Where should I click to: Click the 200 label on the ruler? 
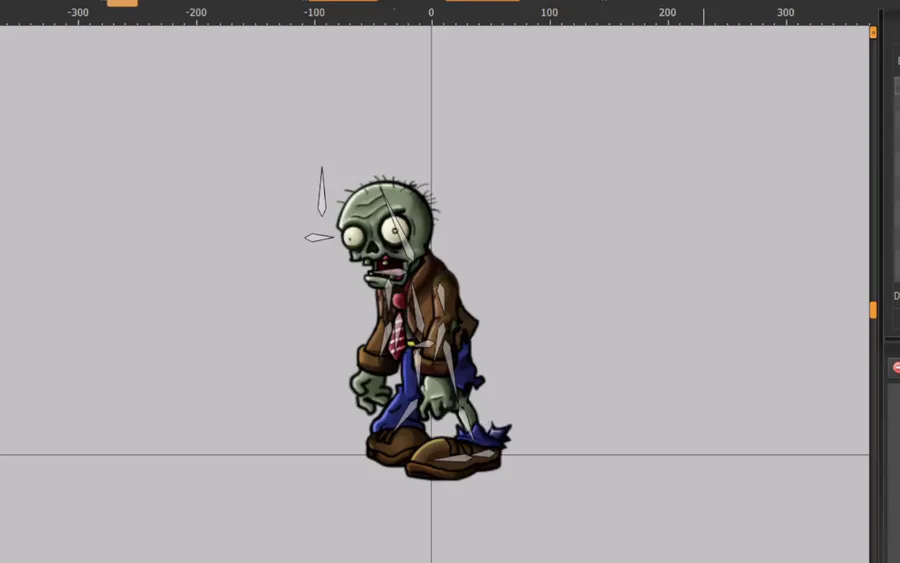click(668, 13)
